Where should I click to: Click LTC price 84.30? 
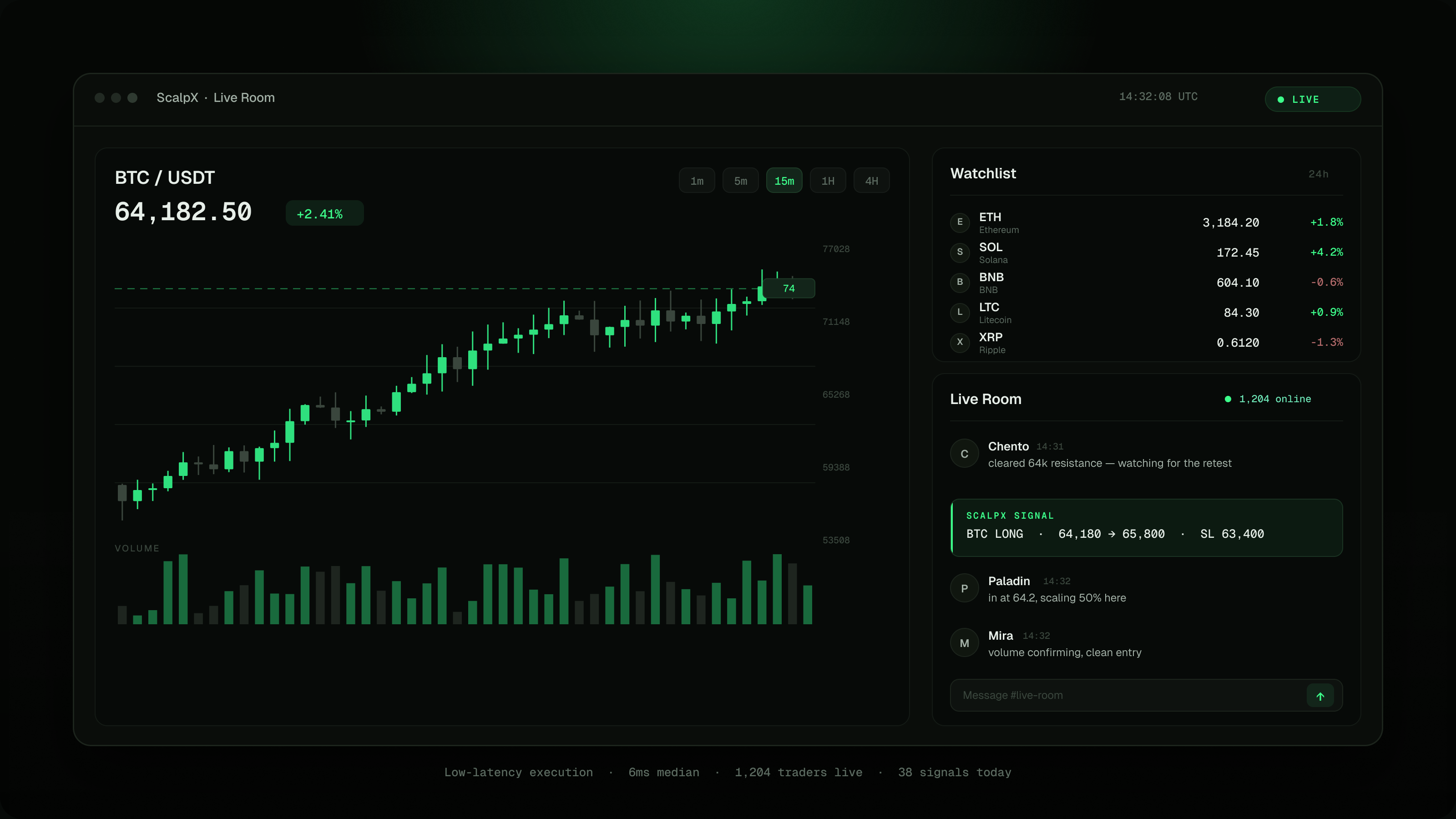click(1241, 313)
